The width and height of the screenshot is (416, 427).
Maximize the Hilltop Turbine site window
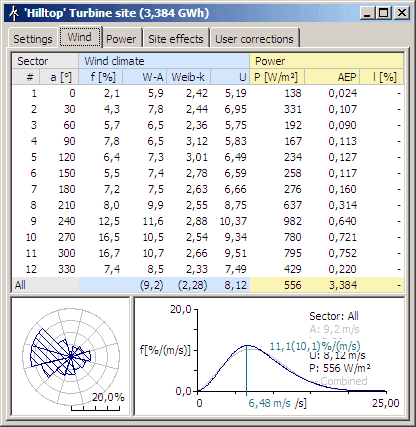[384, 13]
